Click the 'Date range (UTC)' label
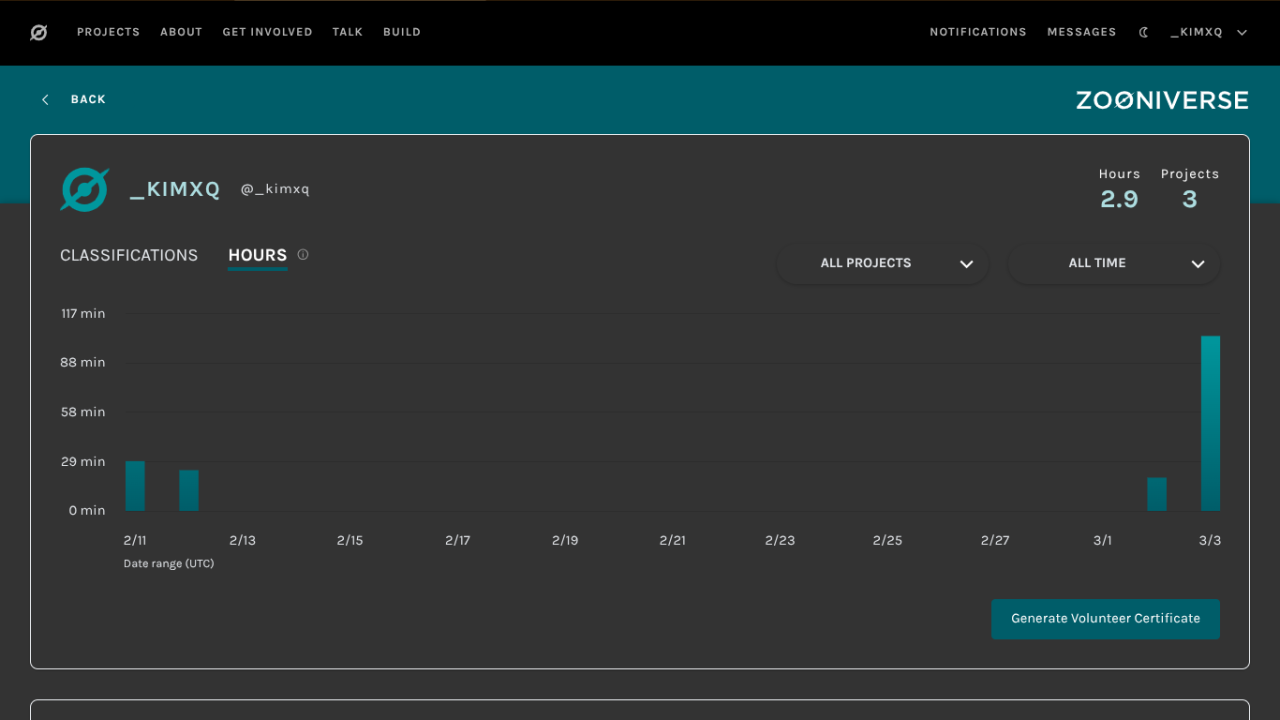Screen dimensions: 1280x720 click(169, 564)
